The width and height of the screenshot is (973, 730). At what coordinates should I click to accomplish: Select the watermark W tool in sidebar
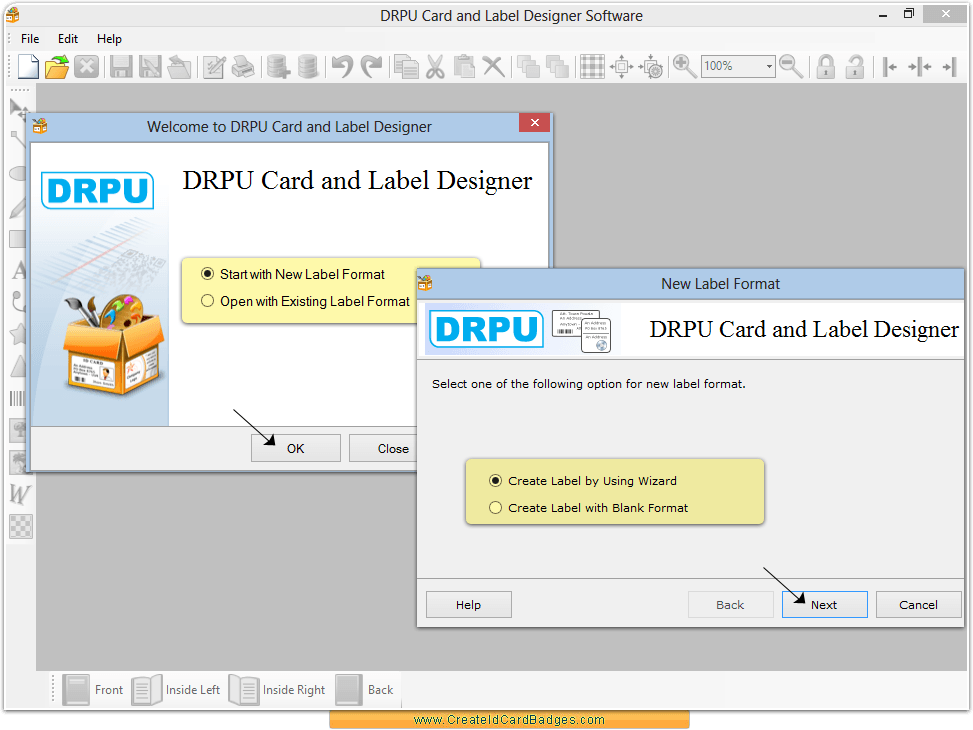point(20,494)
